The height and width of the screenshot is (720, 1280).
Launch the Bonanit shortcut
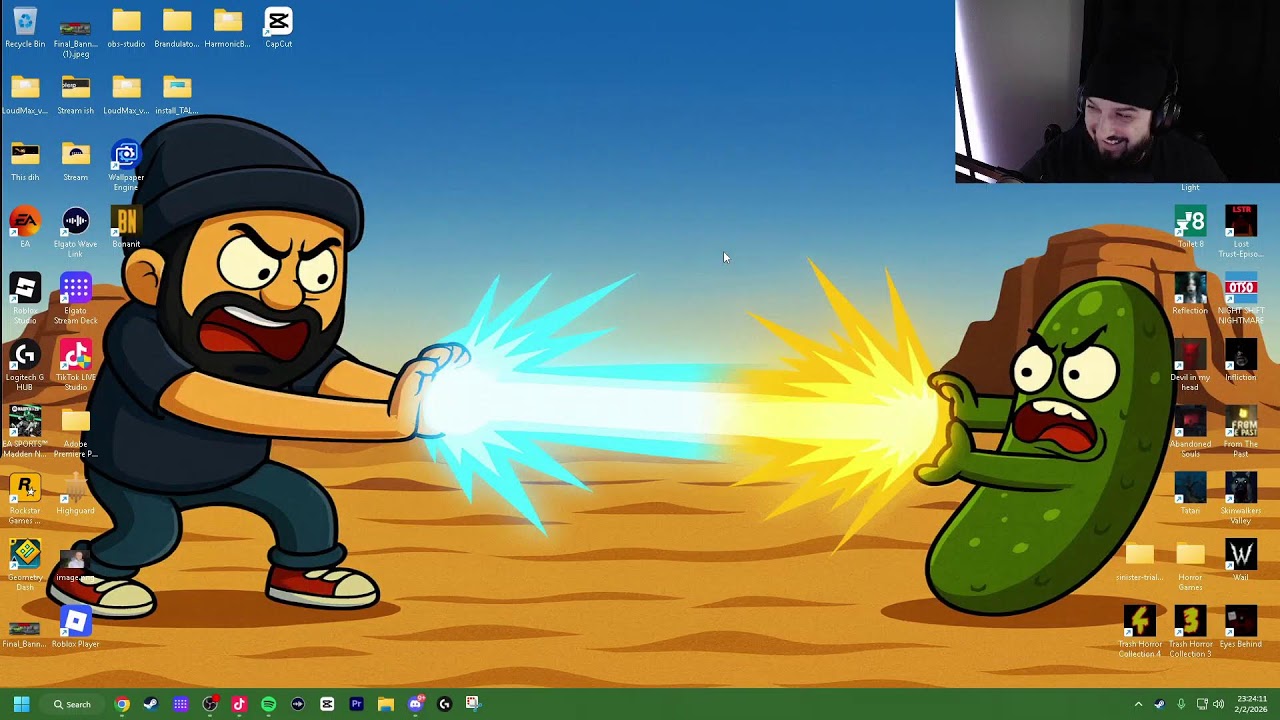point(126,227)
